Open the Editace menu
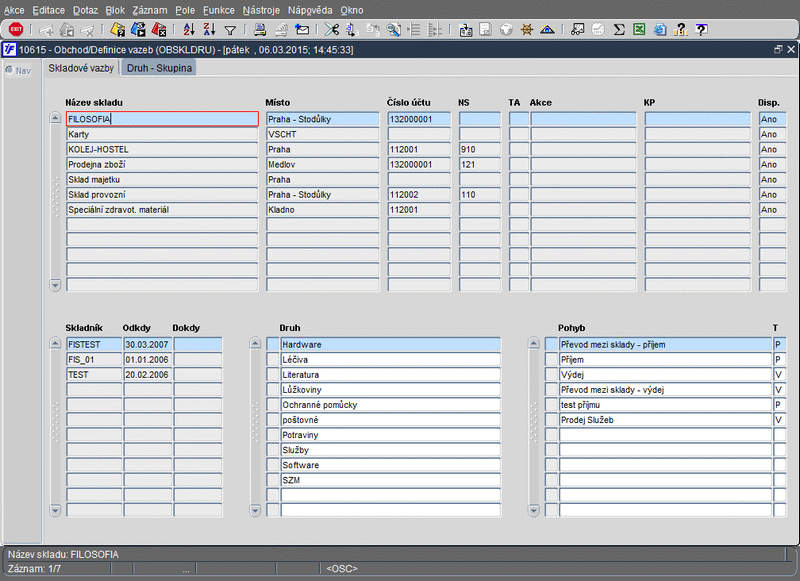Screen dimensions: 800x581 [48, 9]
